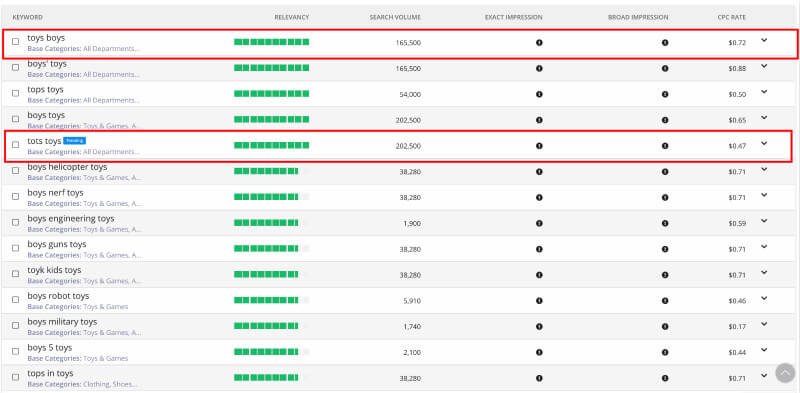Click broad impression icon for 'tops in toys'
The height and width of the screenshot is (393, 800).
point(665,378)
